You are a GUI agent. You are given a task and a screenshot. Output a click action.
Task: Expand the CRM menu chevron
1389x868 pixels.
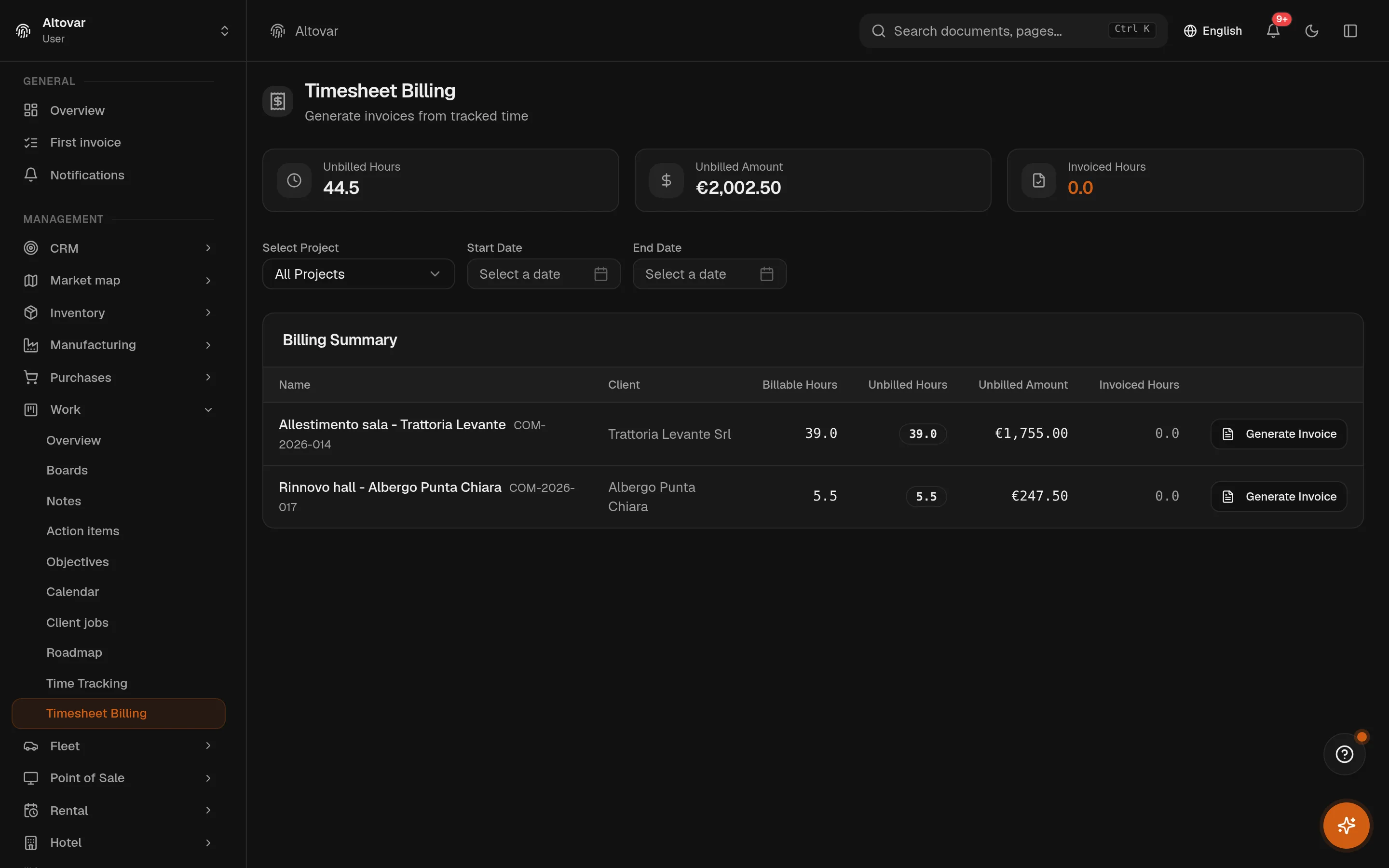208,248
